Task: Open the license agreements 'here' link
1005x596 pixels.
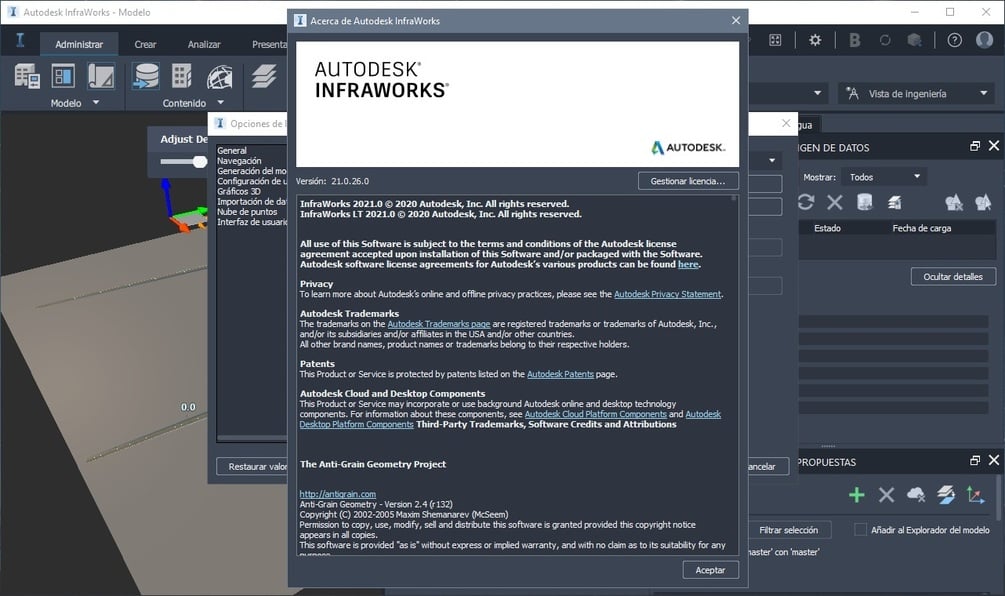Action: [688, 264]
